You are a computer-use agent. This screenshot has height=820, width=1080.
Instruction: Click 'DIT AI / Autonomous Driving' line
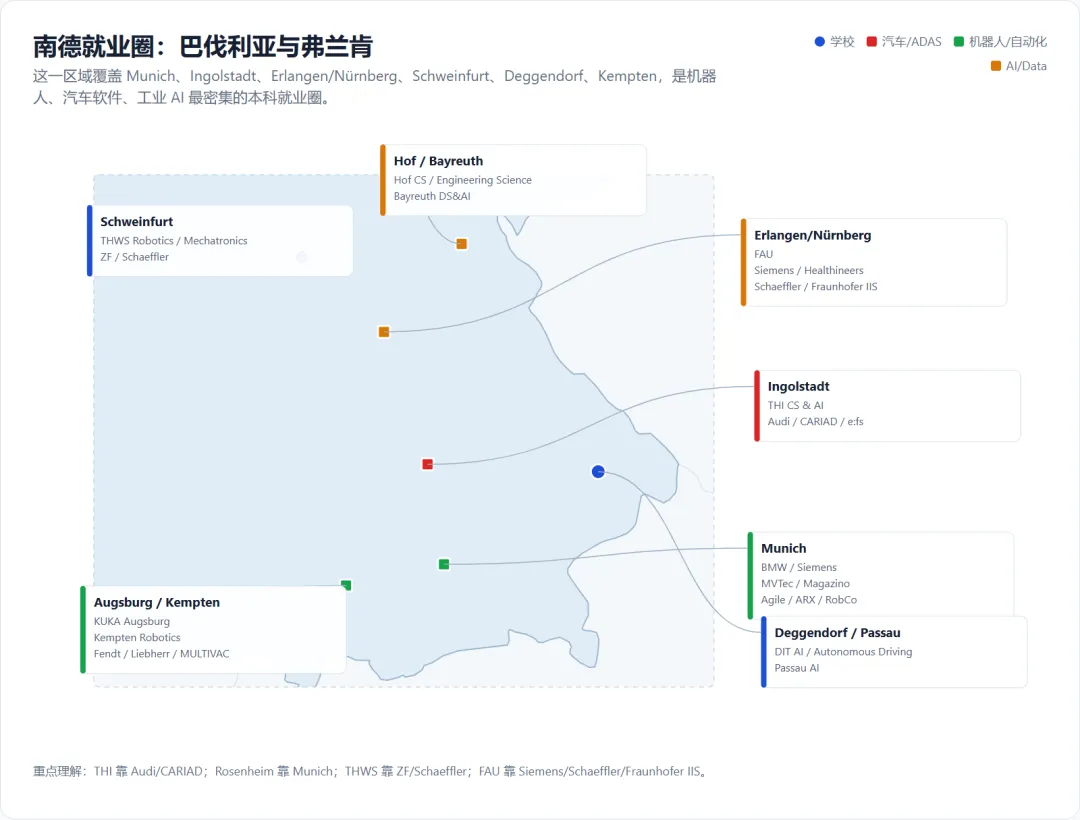point(843,651)
